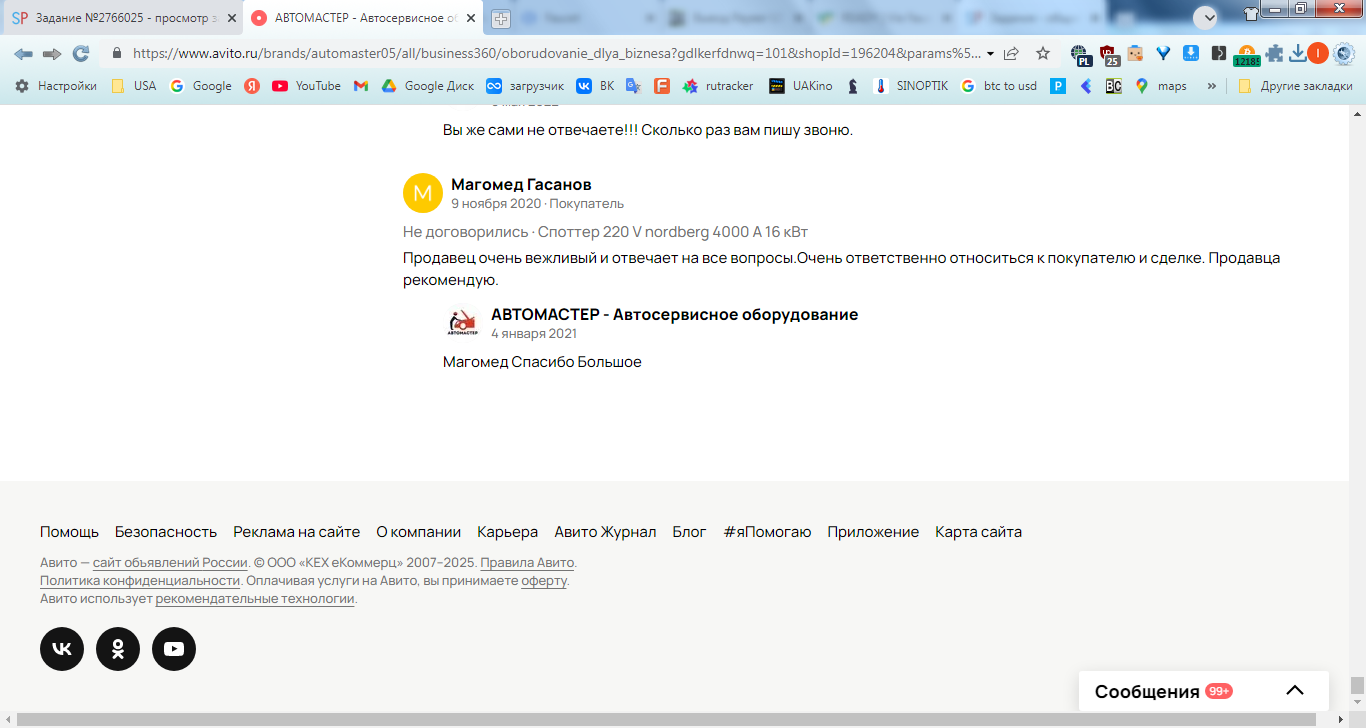This screenshot has width=1366, height=728.
Task: Open the Сообщения messages button
Action: (1204, 691)
